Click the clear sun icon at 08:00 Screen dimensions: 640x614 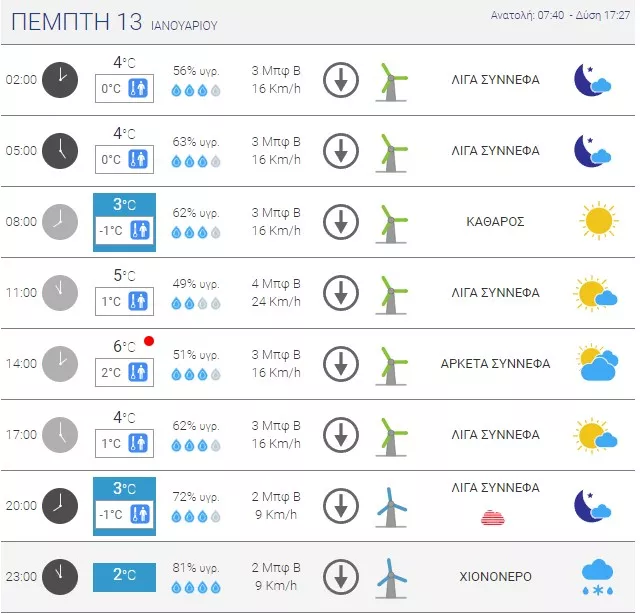pyautogui.click(x=598, y=221)
